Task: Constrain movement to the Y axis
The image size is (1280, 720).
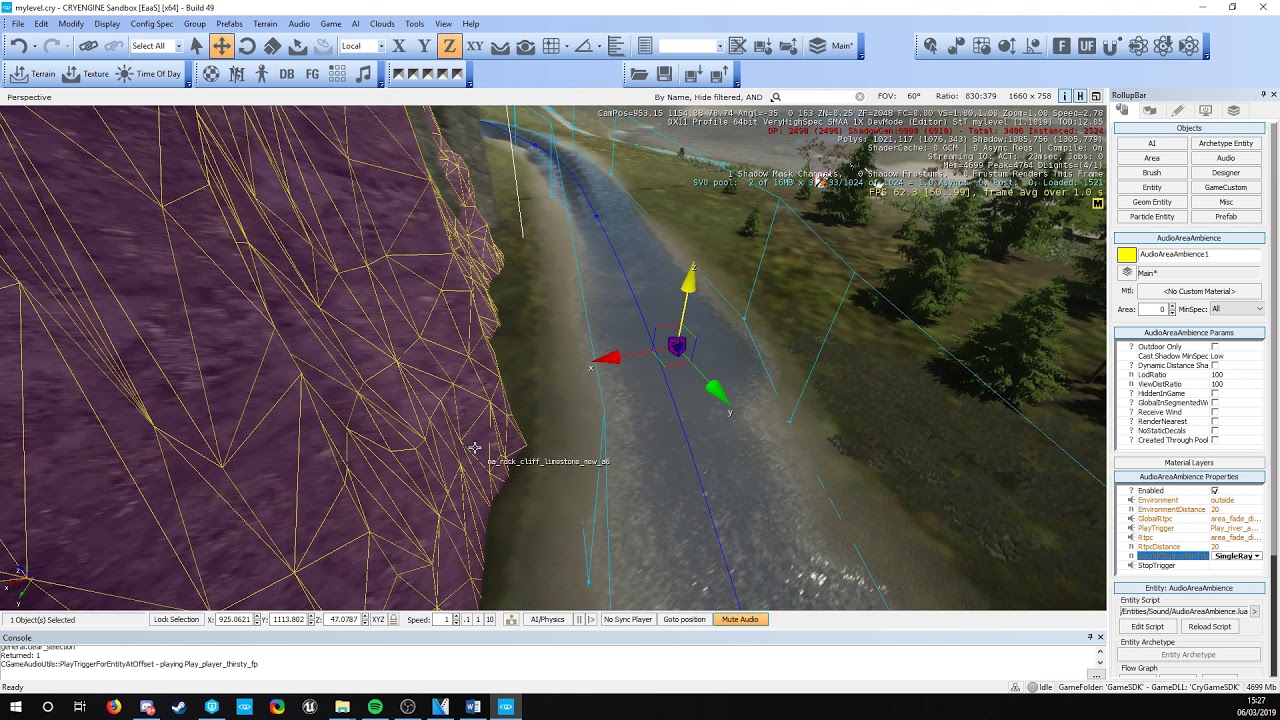Action: point(424,45)
